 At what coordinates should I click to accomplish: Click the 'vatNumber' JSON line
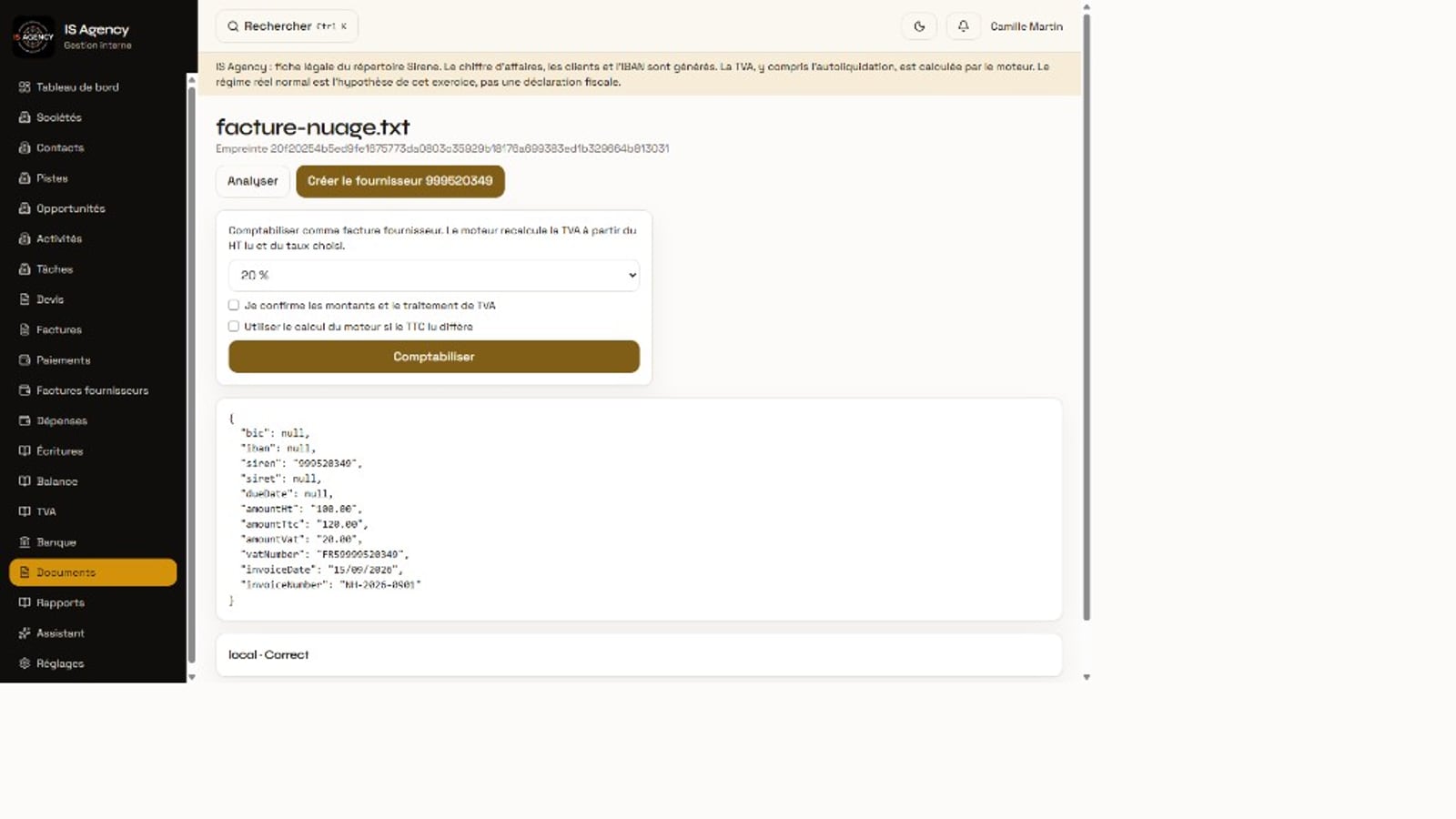(325, 554)
